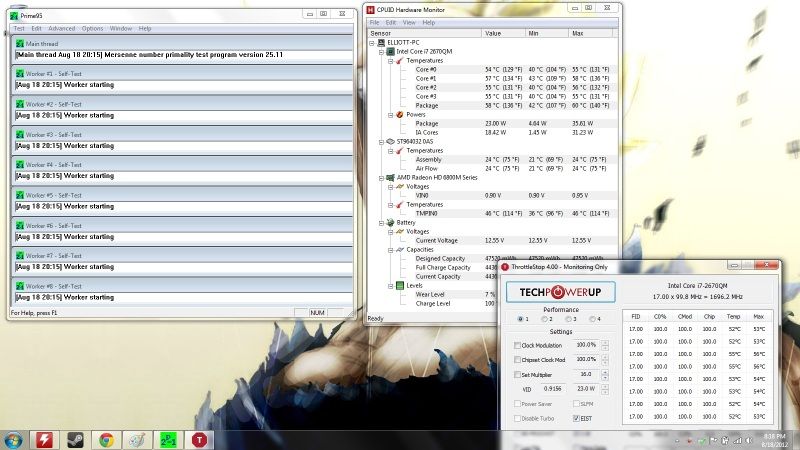Open the Window menu in Prime95
800x450 pixels.
(121, 29)
